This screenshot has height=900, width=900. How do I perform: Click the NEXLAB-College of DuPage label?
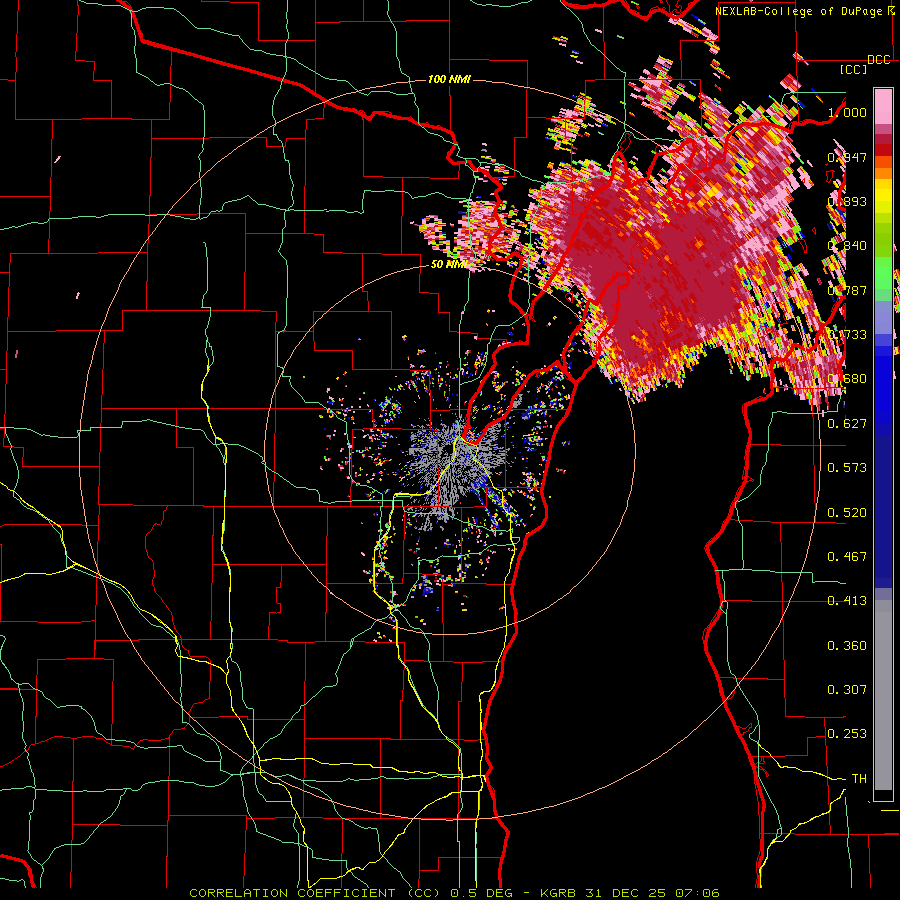pos(799,11)
